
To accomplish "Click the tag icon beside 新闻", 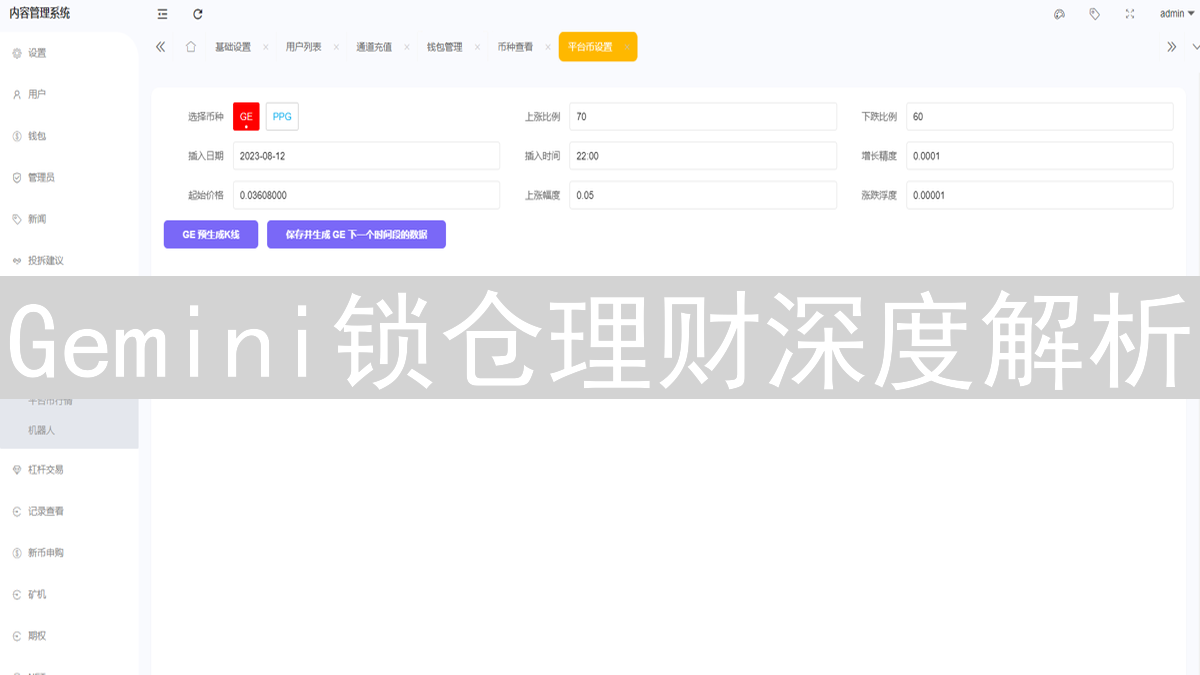I will click(x=17, y=219).
